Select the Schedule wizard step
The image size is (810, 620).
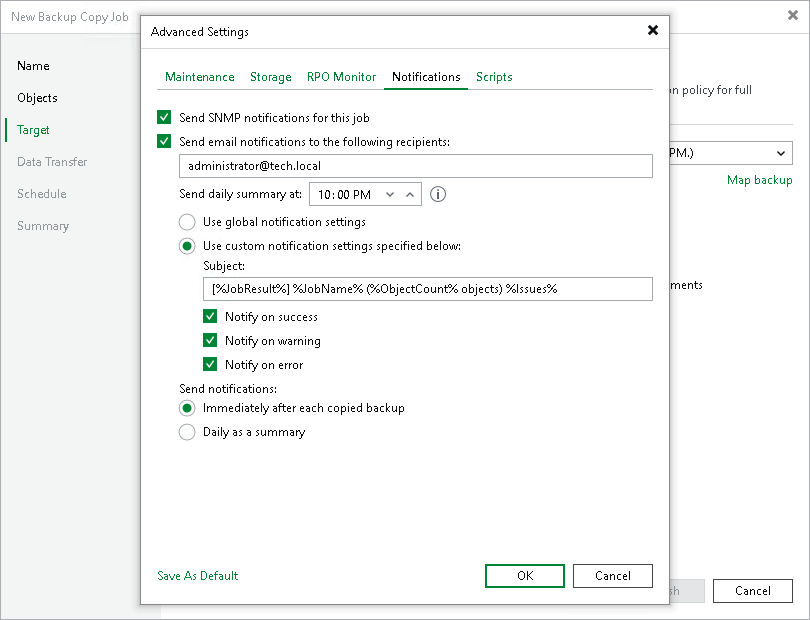(x=42, y=194)
